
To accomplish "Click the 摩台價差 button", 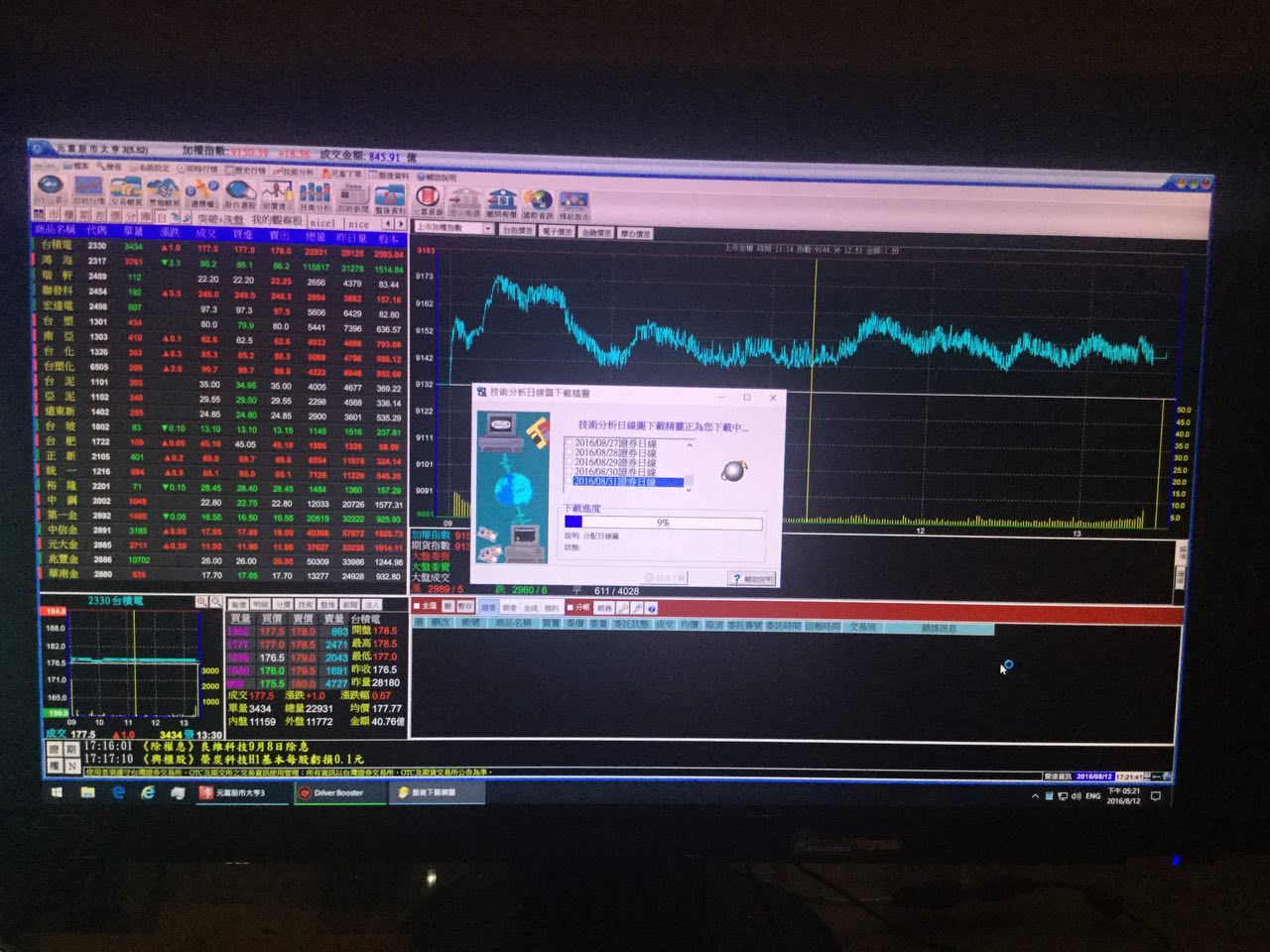I will click(635, 233).
